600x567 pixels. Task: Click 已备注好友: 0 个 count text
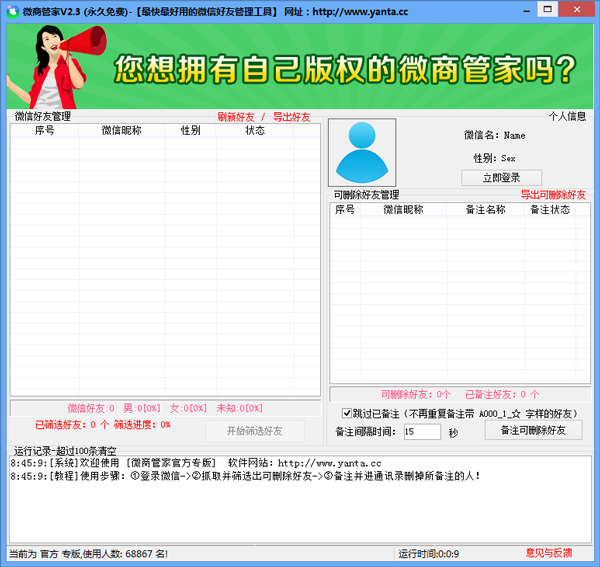pos(502,394)
